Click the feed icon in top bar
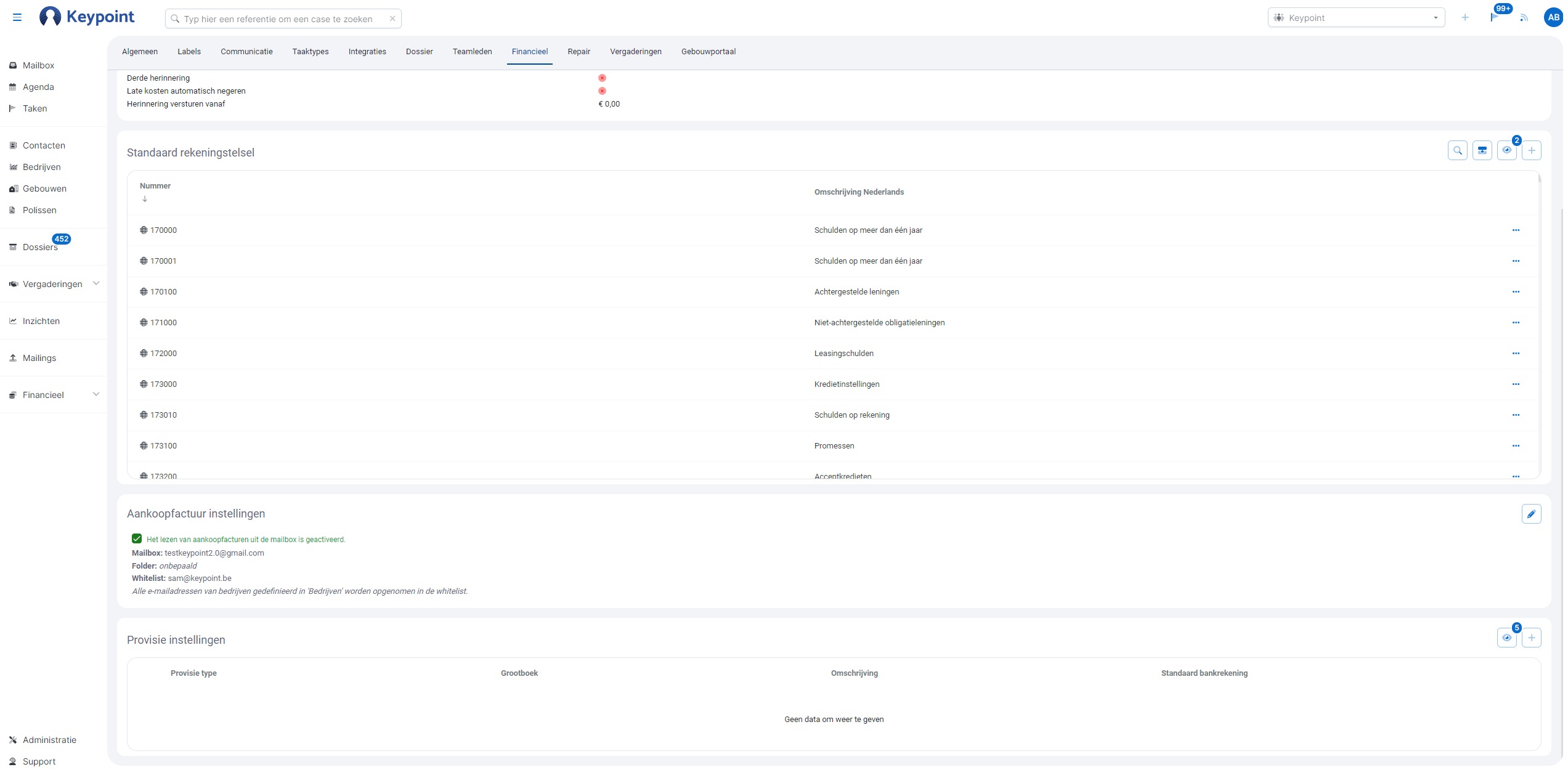This screenshot has height=775, width=1568. (1524, 18)
